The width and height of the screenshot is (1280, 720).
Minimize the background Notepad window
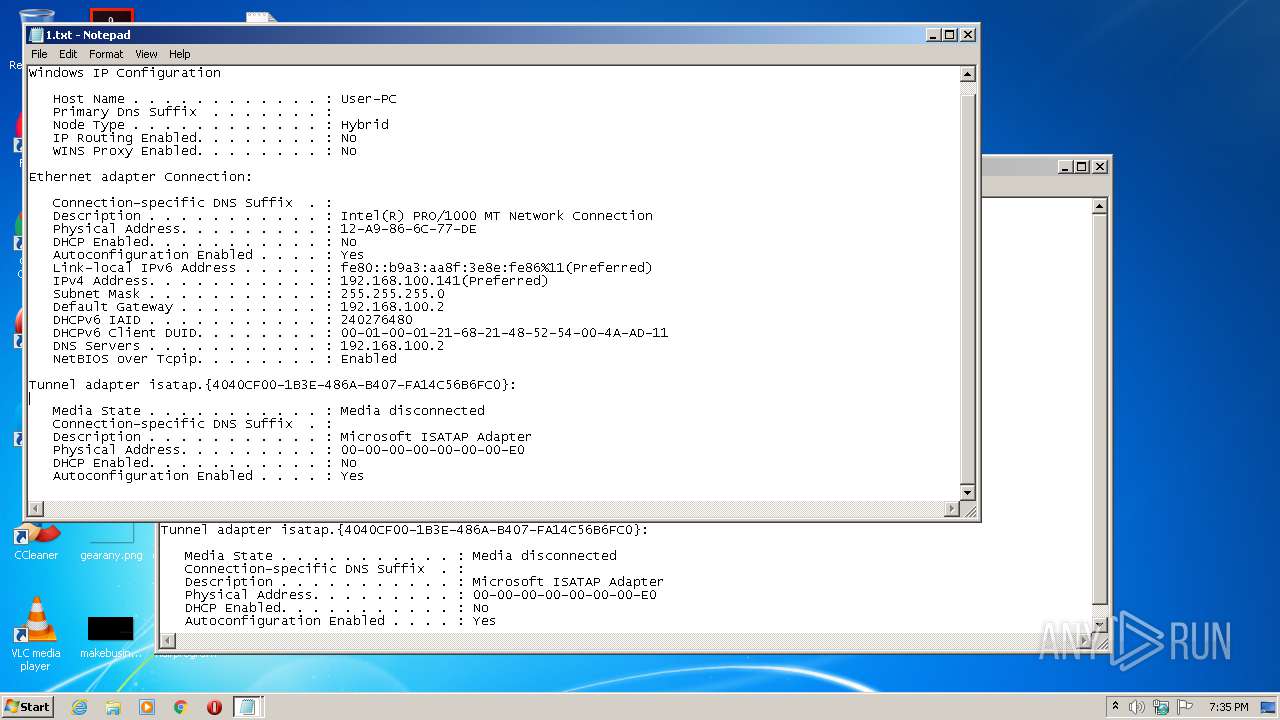[x=1065, y=167]
